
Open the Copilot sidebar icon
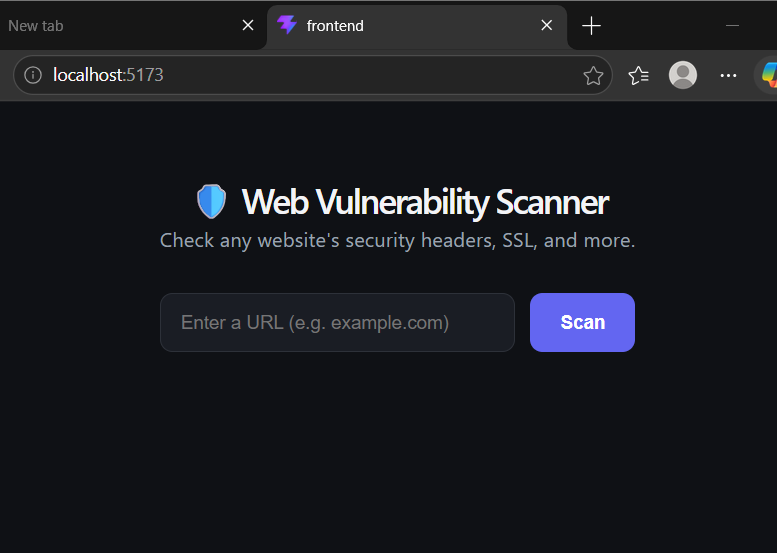[768, 75]
